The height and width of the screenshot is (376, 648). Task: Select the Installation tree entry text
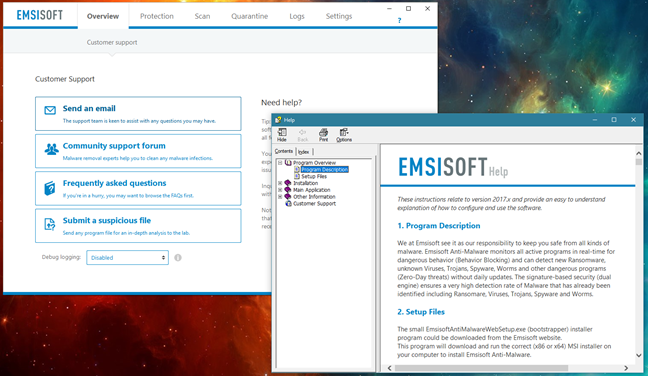tap(305, 183)
